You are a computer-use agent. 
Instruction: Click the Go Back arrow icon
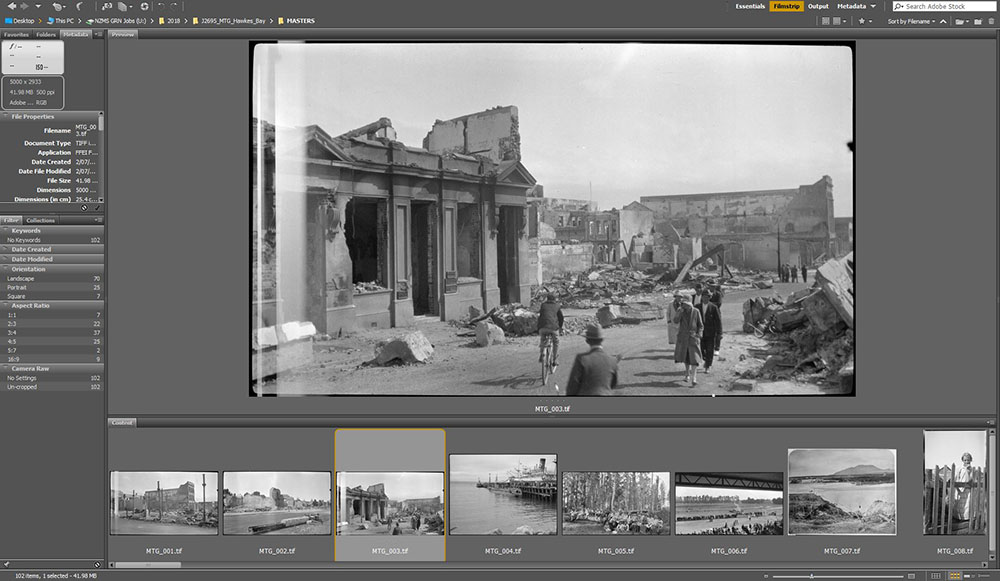pyautogui.click(x=10, y=6)
